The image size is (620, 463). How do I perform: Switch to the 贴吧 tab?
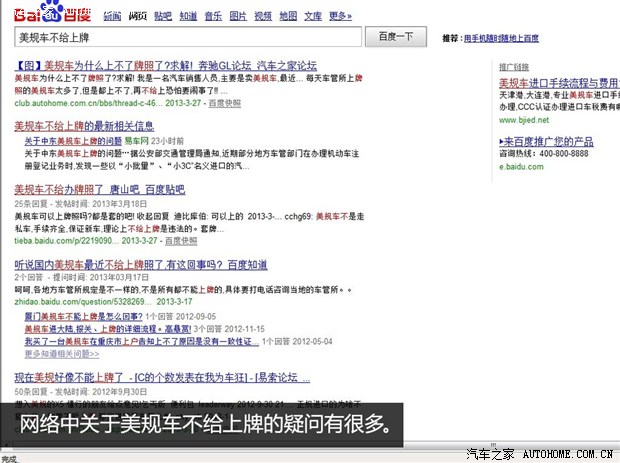pos(163,16)
